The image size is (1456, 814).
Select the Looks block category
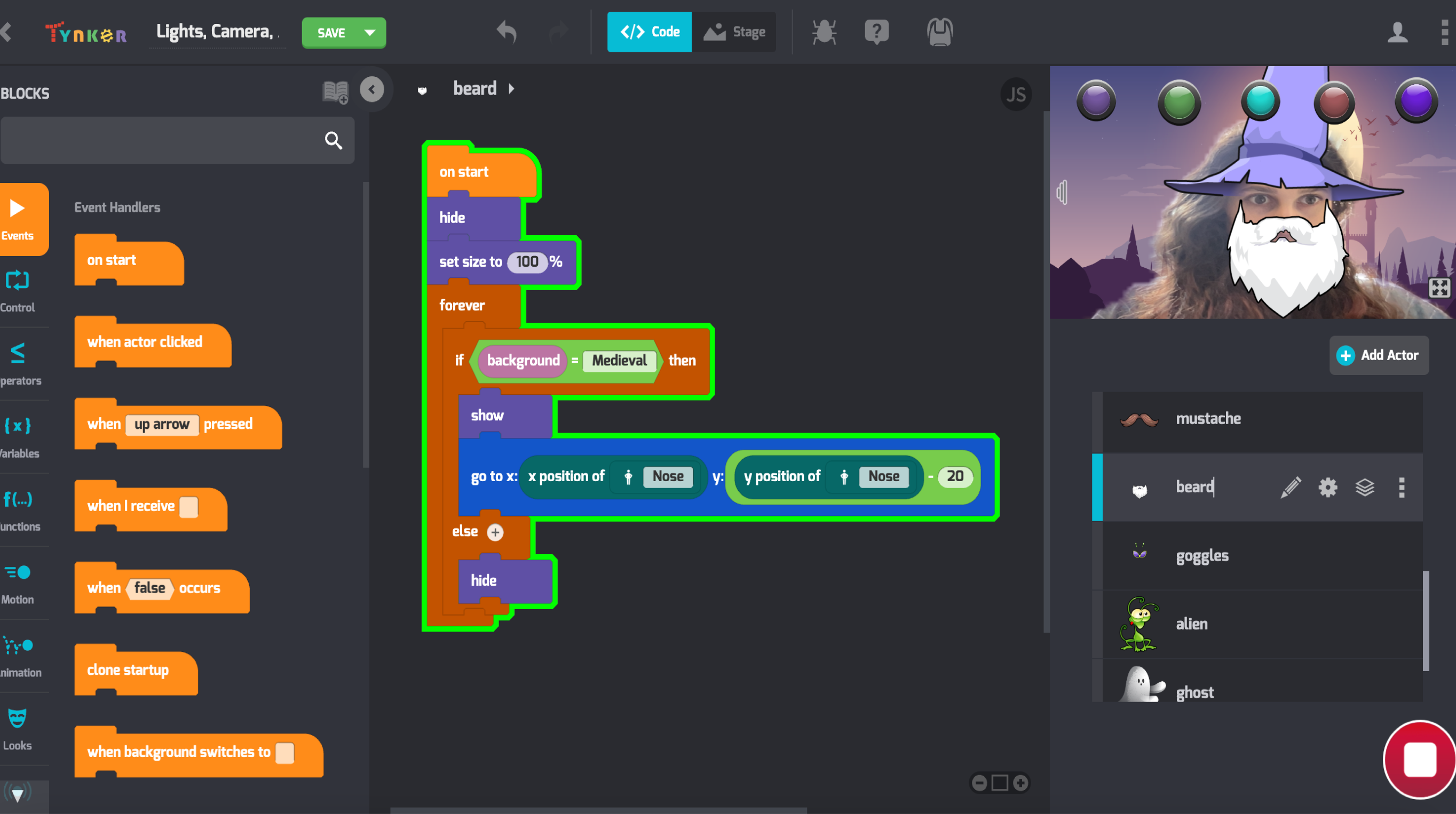point(18,729)
